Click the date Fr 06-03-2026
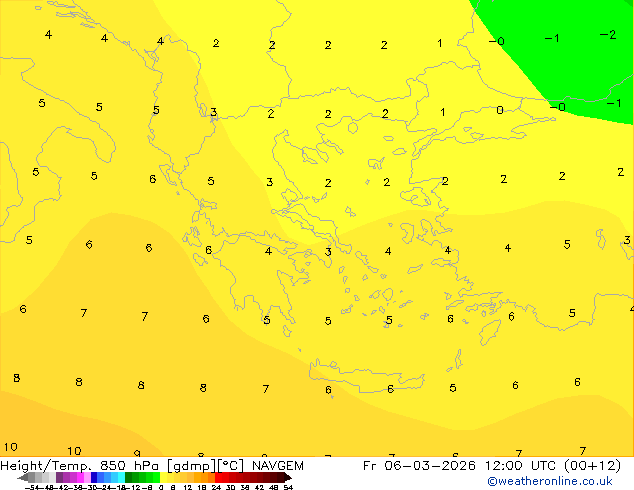Screen dimensions: 634x490 [419, 466]
